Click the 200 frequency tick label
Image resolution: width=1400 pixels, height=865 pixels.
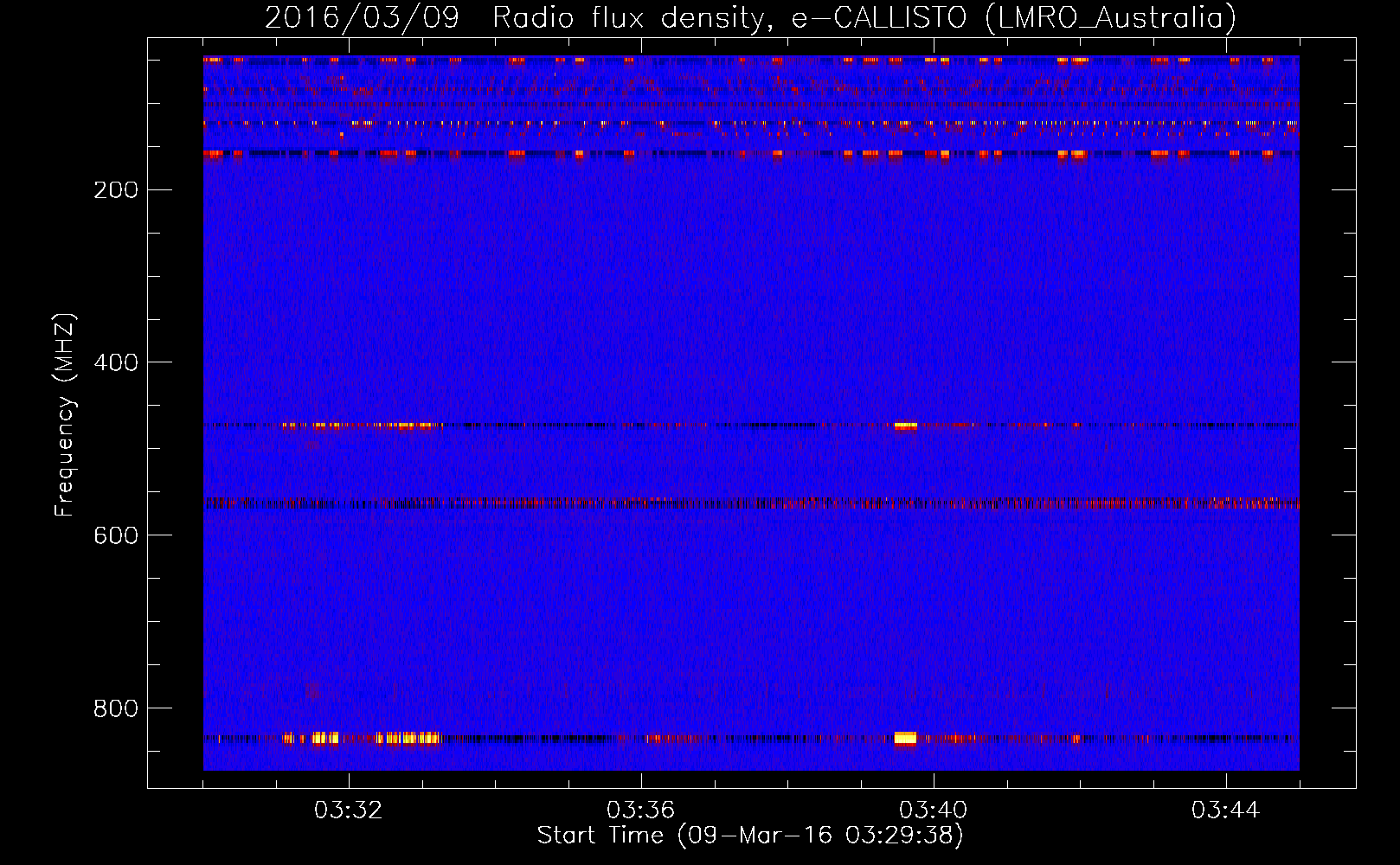[116, 190]
